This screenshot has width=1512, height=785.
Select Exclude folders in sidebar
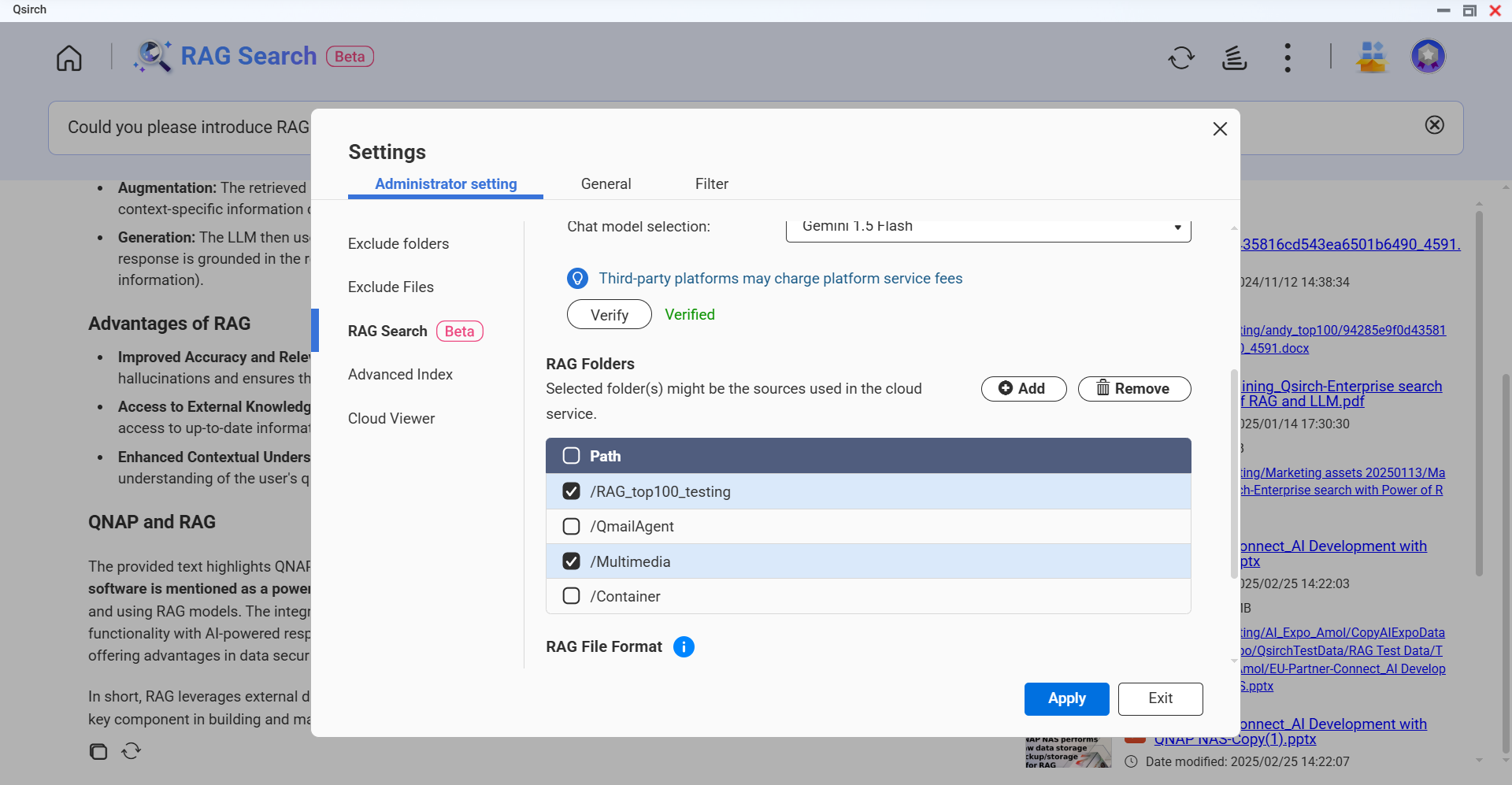point(398,244)
